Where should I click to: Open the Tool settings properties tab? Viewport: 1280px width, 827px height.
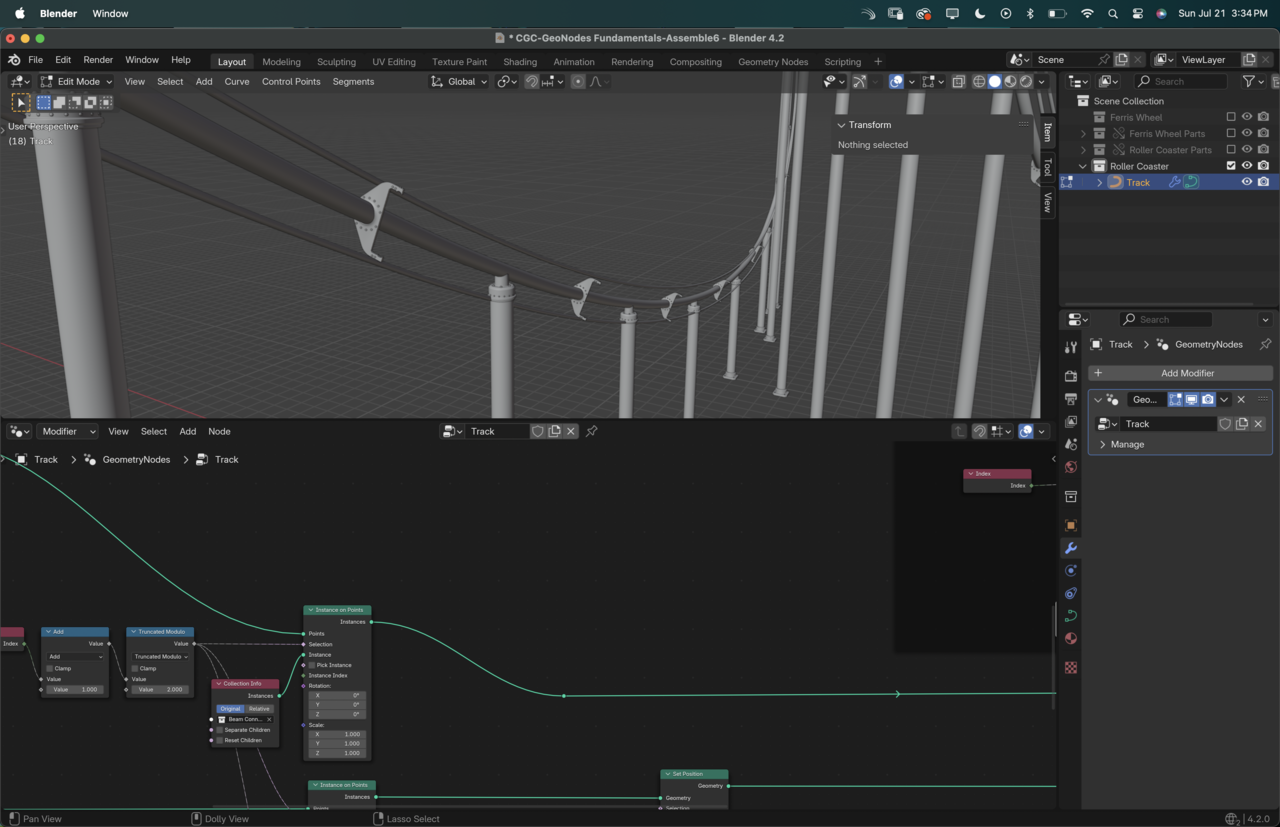(x=1071, y=347)
